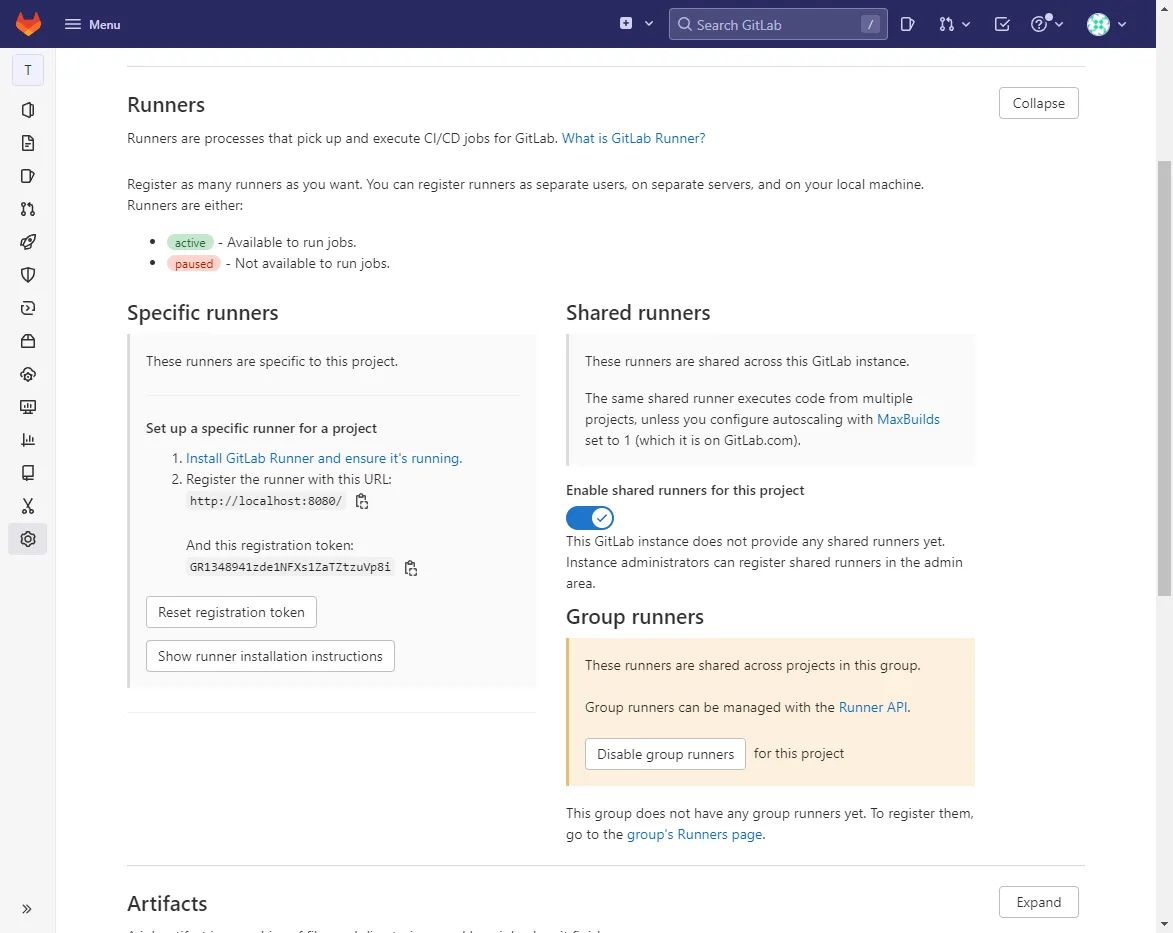Open the user avatar dropdown
This screenshot has width=1173, height=933.
tap(1107, 24)
